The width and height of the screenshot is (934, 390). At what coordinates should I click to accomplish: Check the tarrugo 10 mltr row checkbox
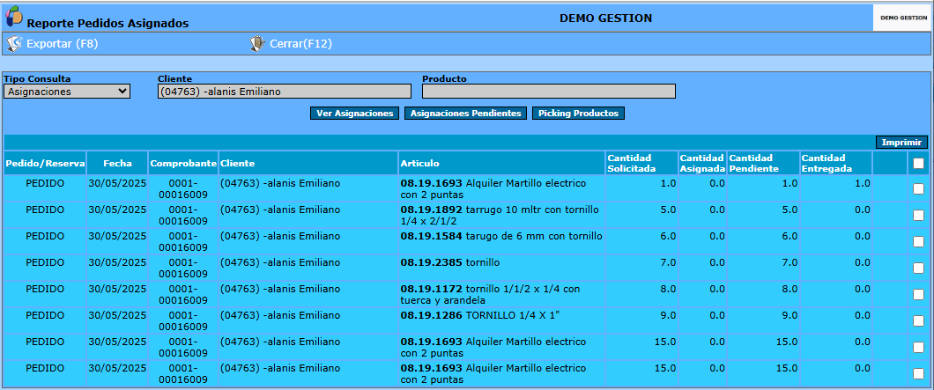tap(919, 215)
